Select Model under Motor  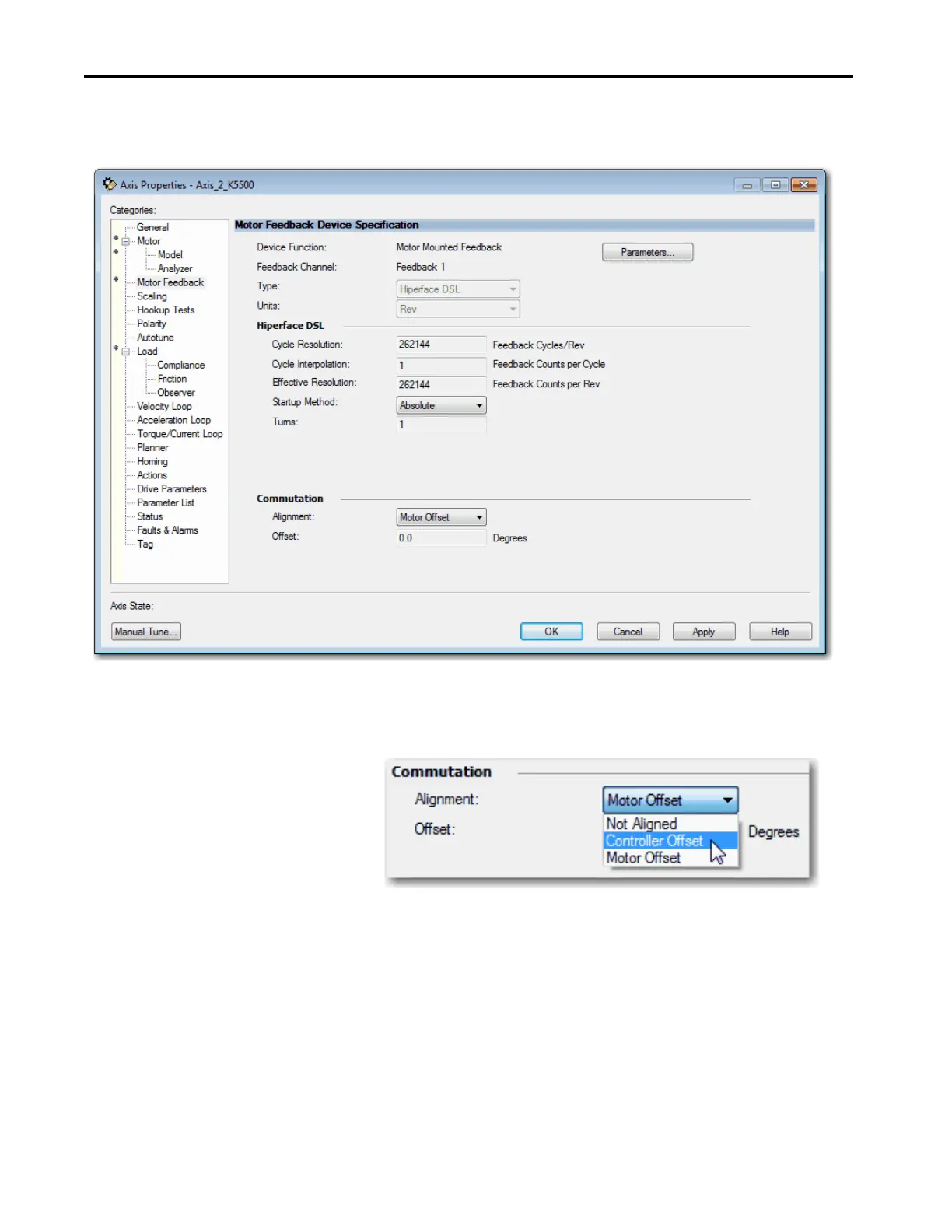coord(170,255)
